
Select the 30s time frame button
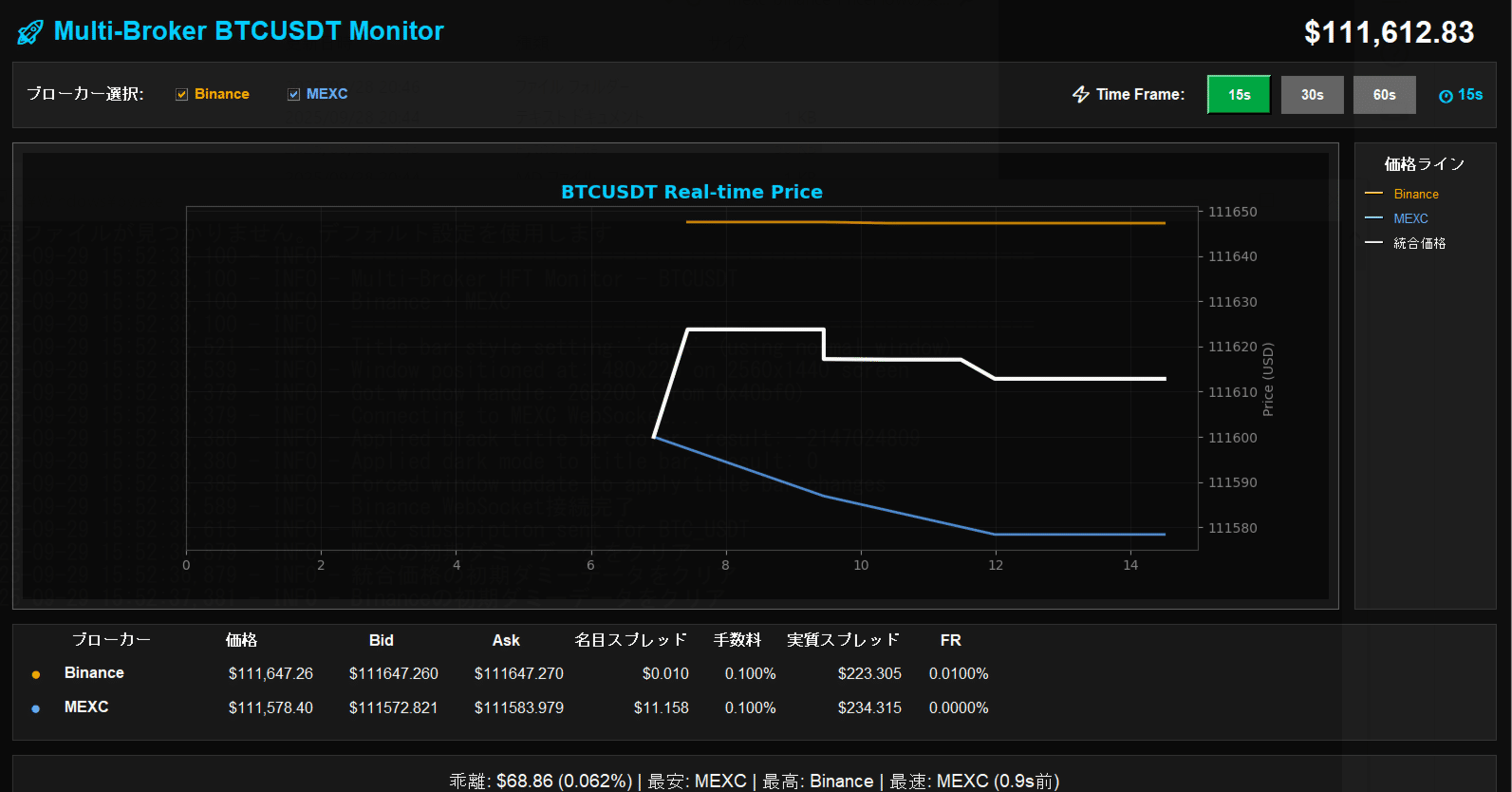[1312, 95]
